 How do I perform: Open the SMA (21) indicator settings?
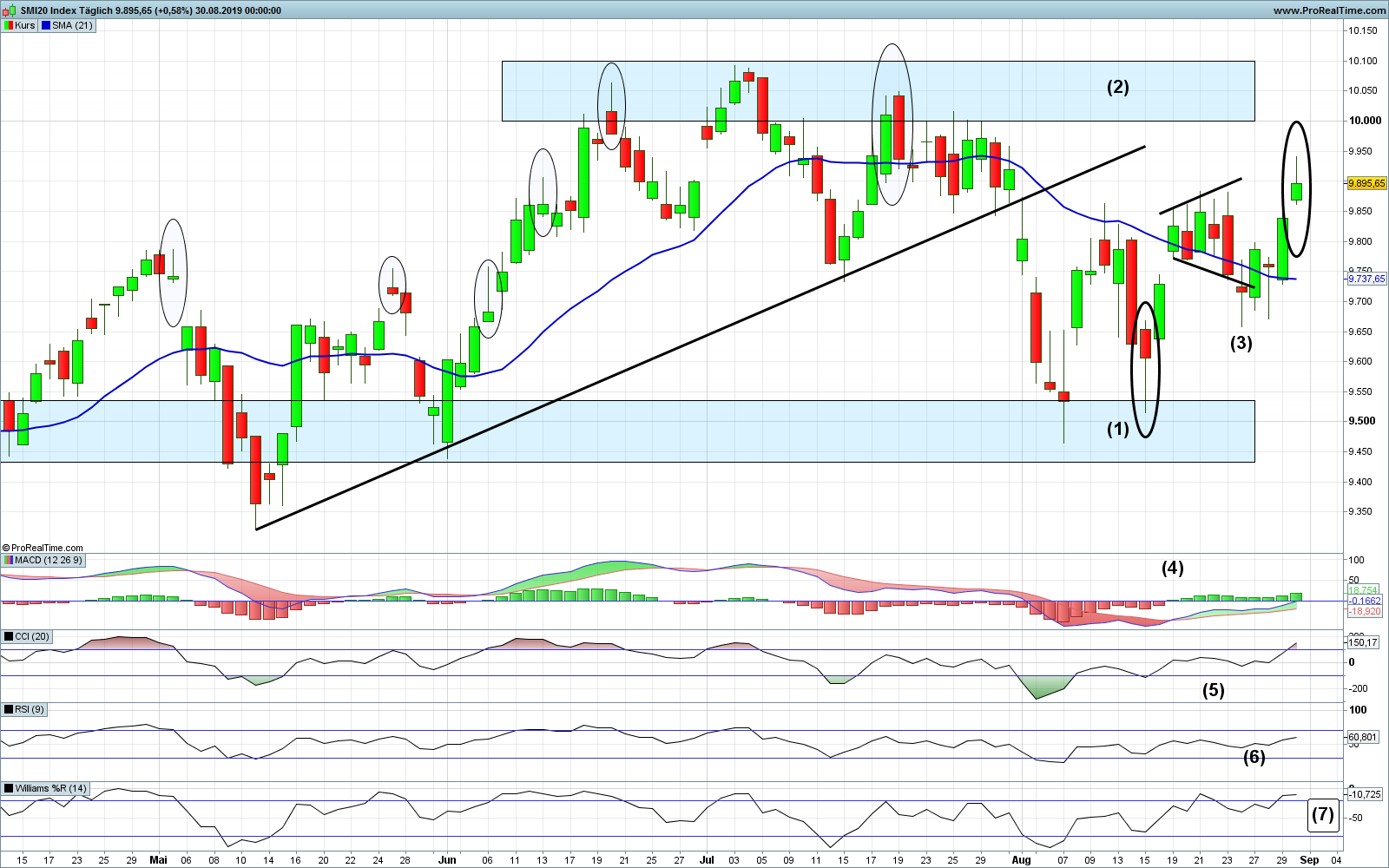point(72,25)
